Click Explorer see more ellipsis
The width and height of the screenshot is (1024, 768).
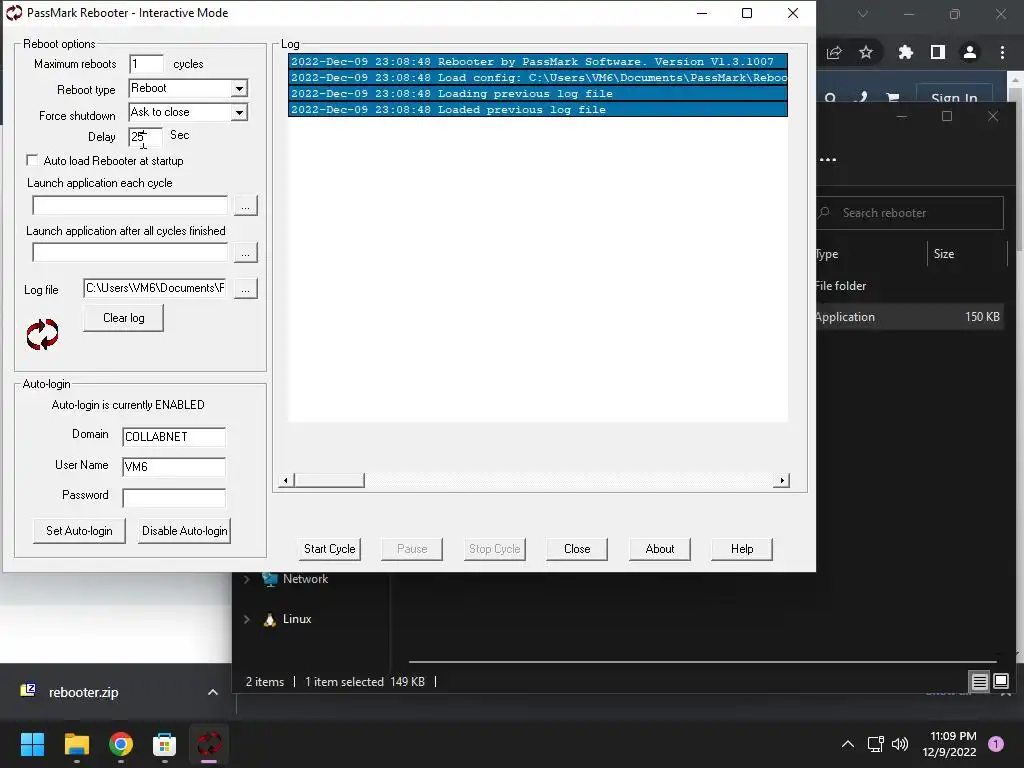828,159
